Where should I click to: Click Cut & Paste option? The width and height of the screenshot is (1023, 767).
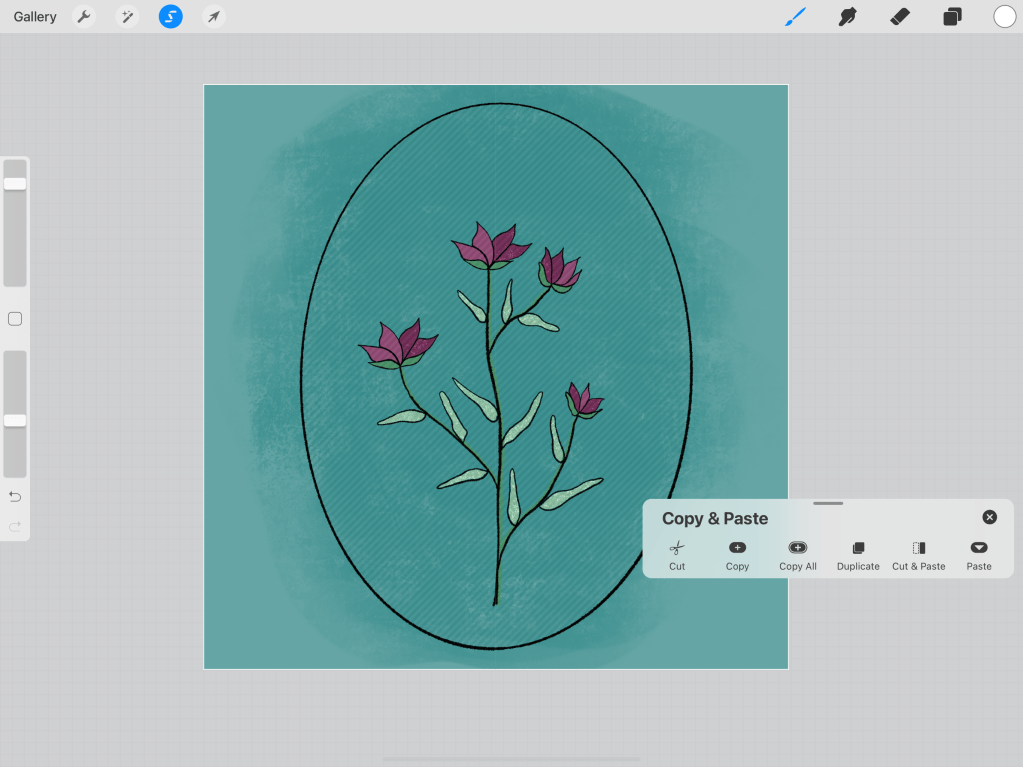919,555
